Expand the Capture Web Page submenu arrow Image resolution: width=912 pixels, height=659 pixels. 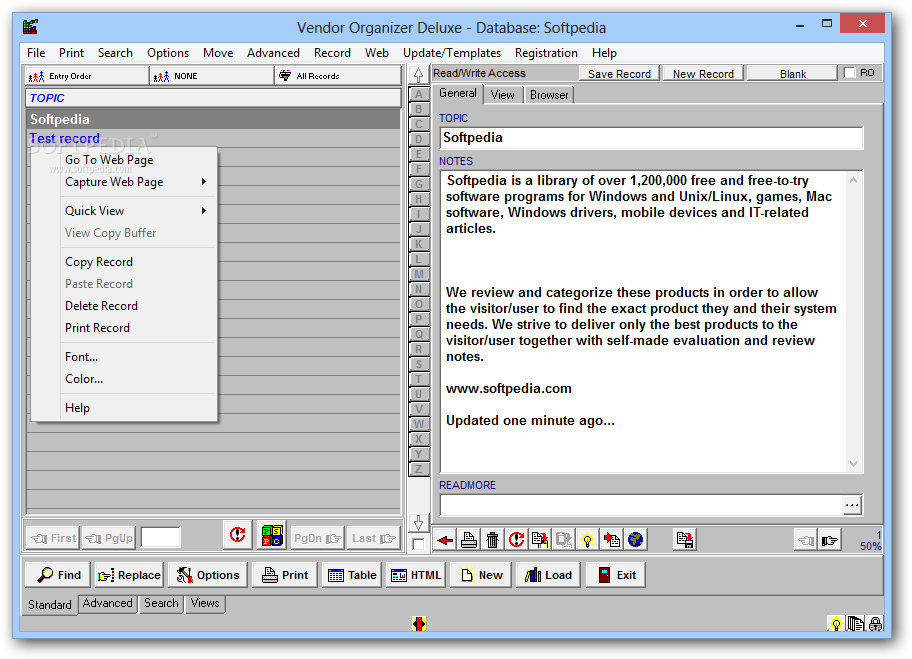[204, 181]
